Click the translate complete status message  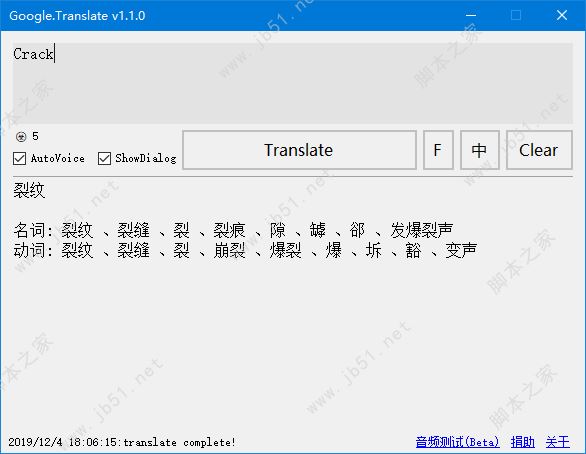pyautogui.click(x=122, y=442)
